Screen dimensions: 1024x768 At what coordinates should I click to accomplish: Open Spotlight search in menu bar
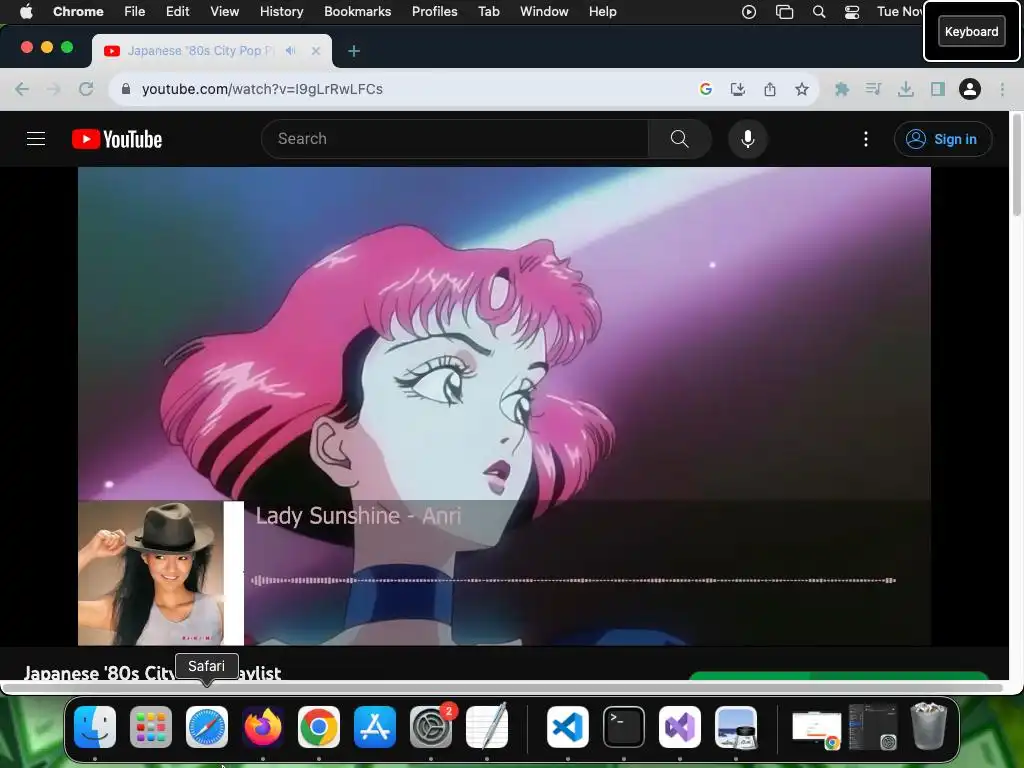(819, 12)
